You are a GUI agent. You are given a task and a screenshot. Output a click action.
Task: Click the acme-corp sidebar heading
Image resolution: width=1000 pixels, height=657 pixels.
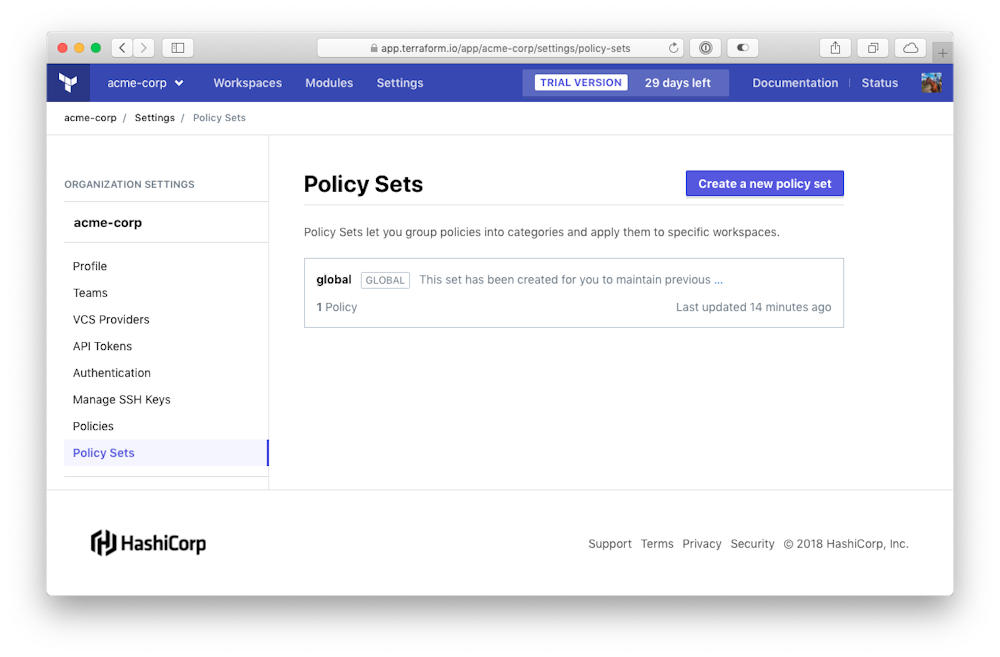(x=108, y=223)
